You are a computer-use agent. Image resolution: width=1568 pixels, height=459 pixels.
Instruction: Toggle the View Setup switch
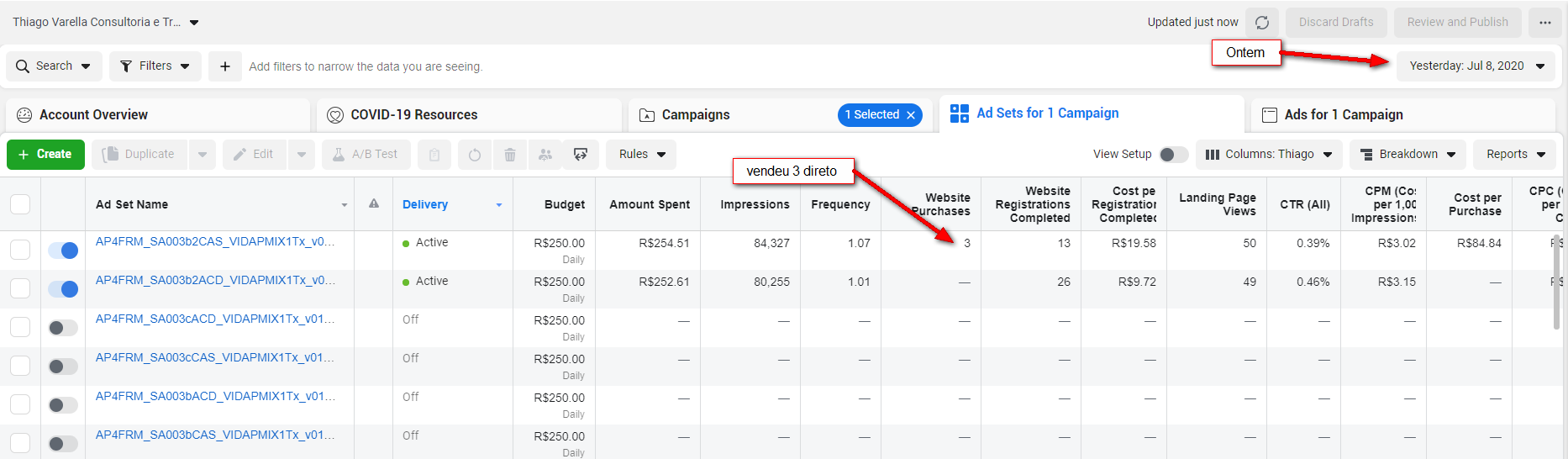point(1173,155)
